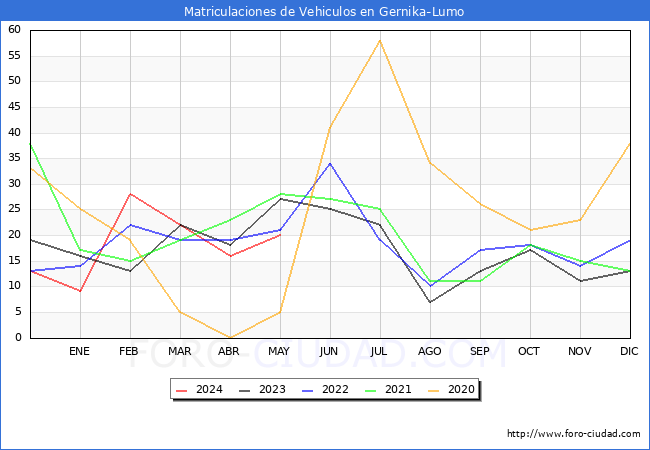Click the 35 value on the y-axis
Image resolution: width=650 pixels, height=450 pixels.
[15, 157]
